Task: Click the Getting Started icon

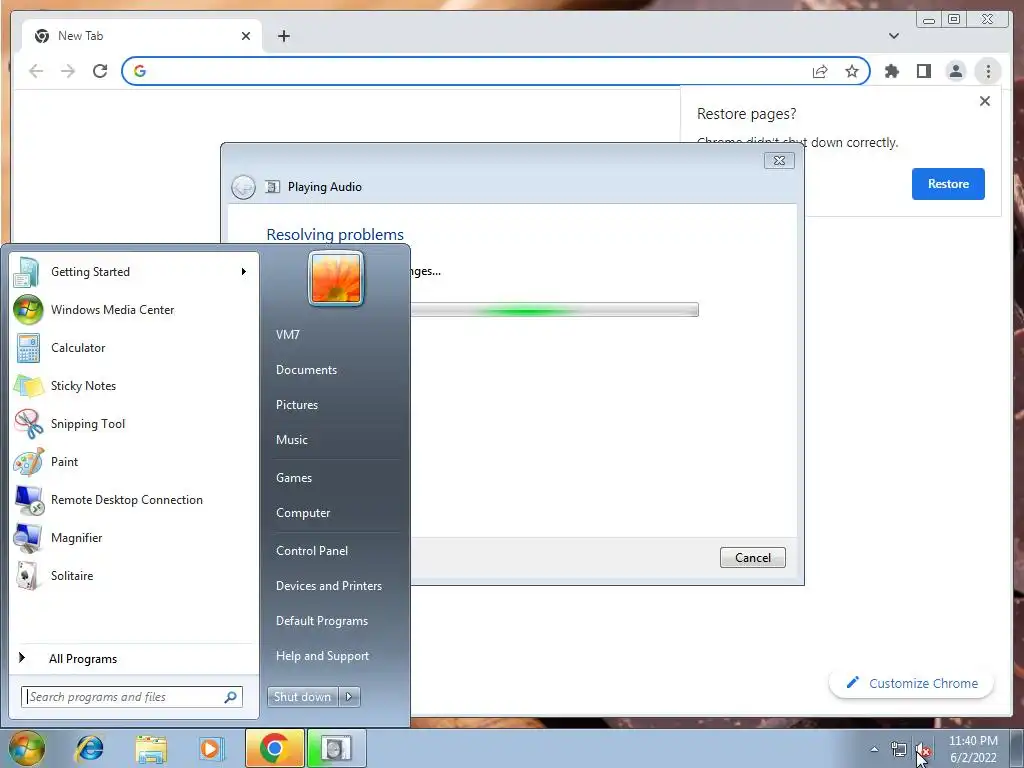Action: pos(28,272)
